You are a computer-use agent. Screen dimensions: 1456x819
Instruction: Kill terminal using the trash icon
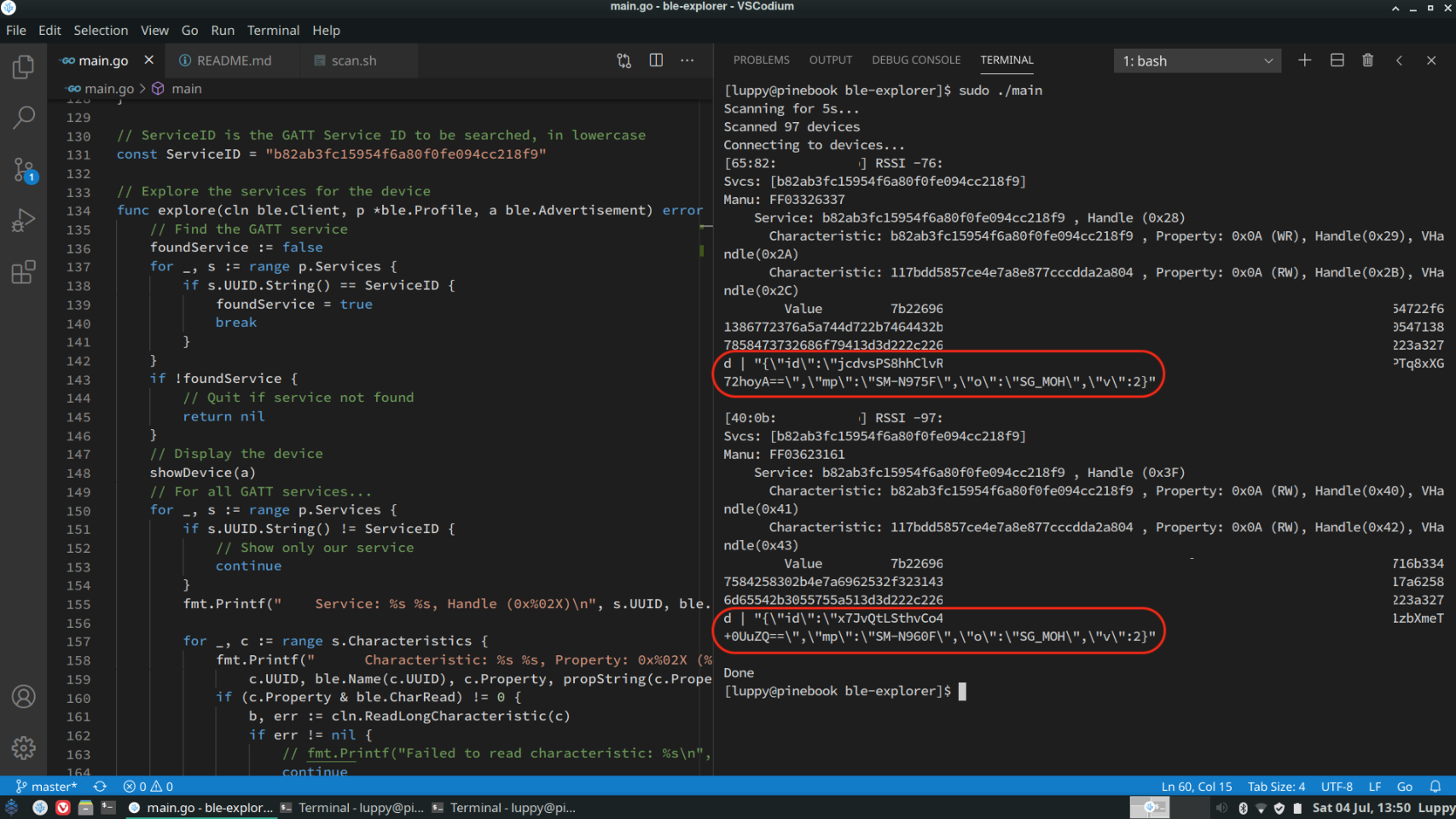[x=1367, y=61]
